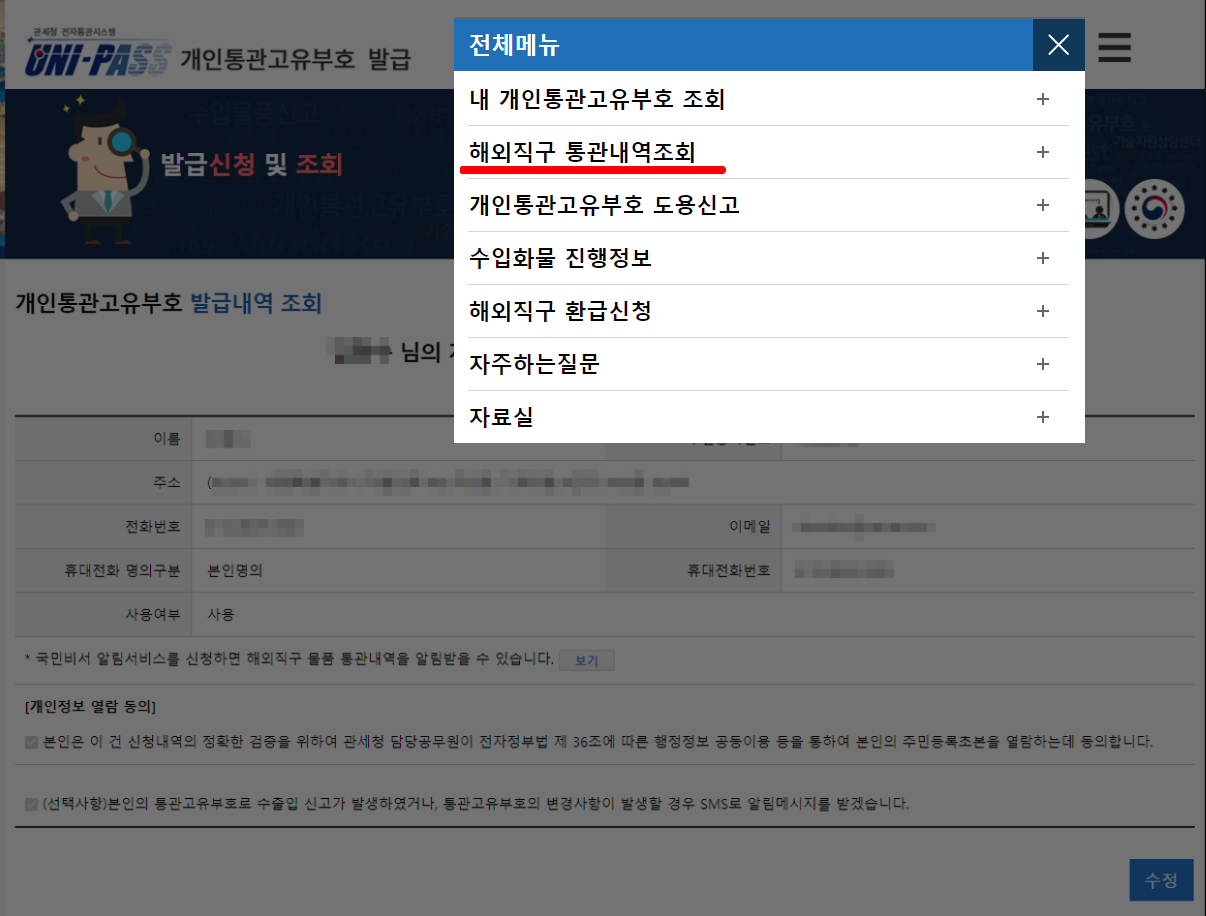
Task: Click [개인정보 열람 동의] heading
Action: (91, 707)
